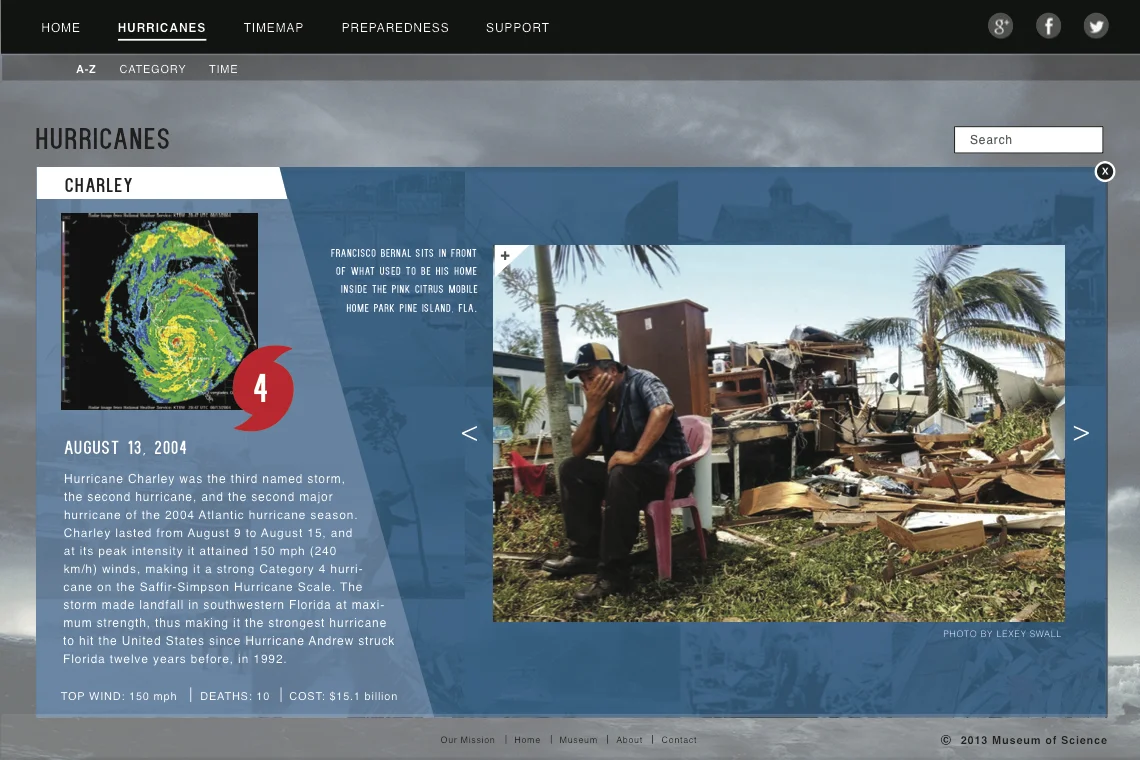Visit the Museum footer link
Screen dimensions: 1140x760
point(578,740)
